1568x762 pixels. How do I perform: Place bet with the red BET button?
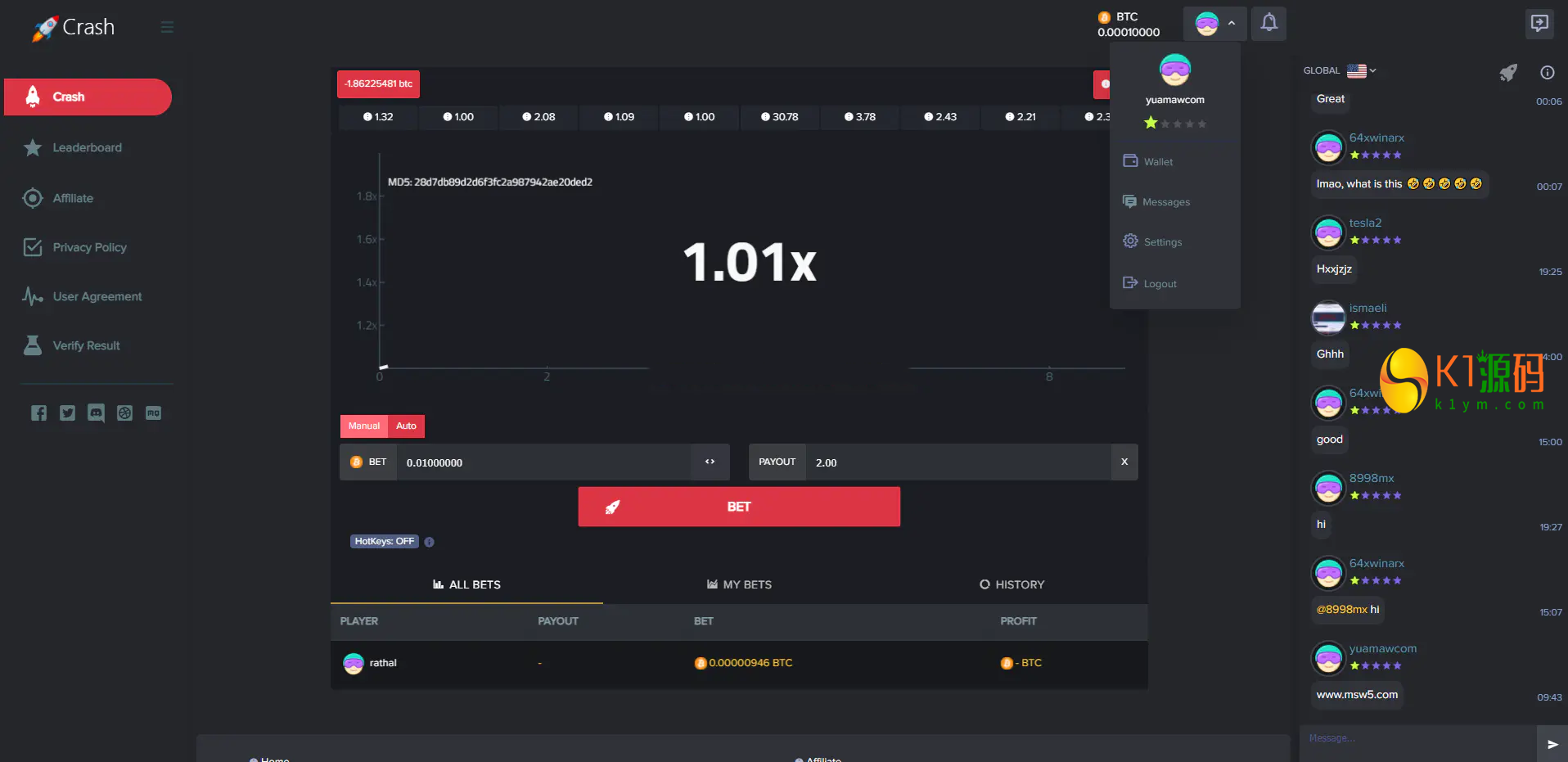pyautogui.click(x=739, y=507)
